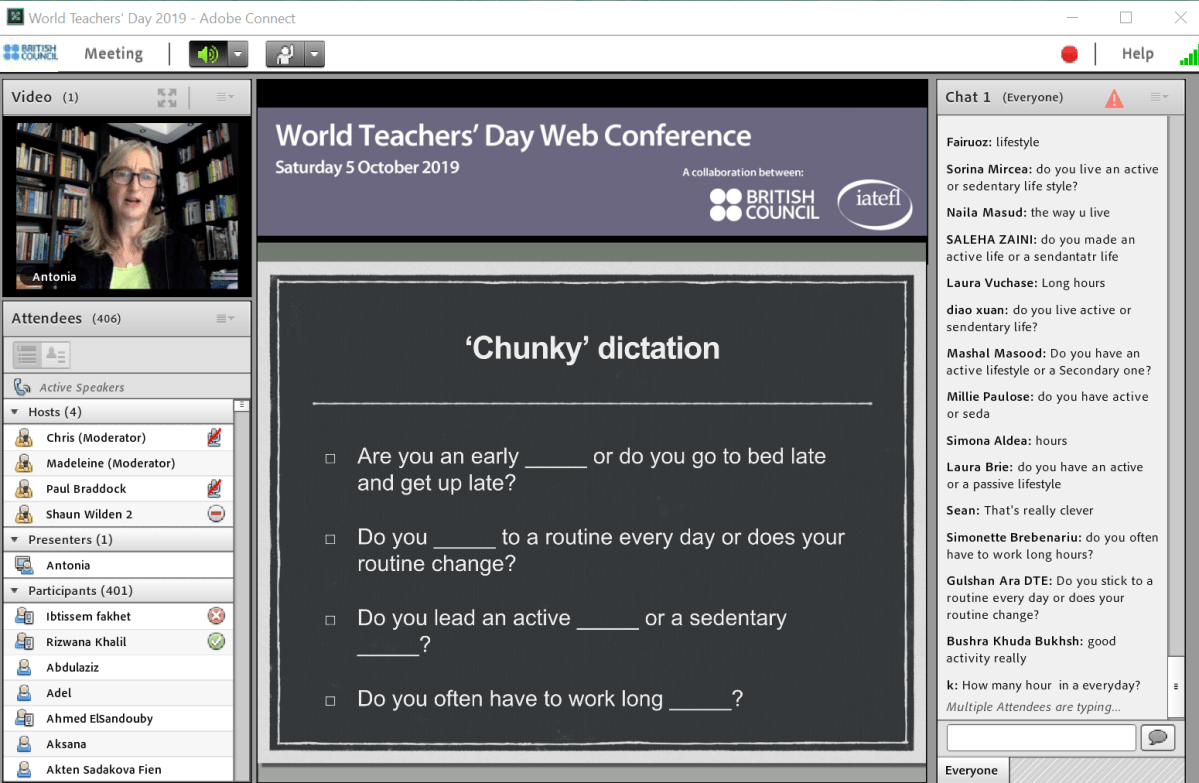This screenshot has width=1199, height=783.
Task: Click the green connection status bars
Action: click(x=1188, y=55)
